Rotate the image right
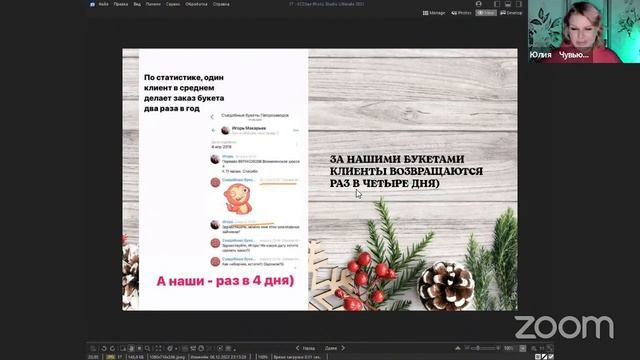The height and width of the screenshot is (360, 640). click(x=112, y=348)
